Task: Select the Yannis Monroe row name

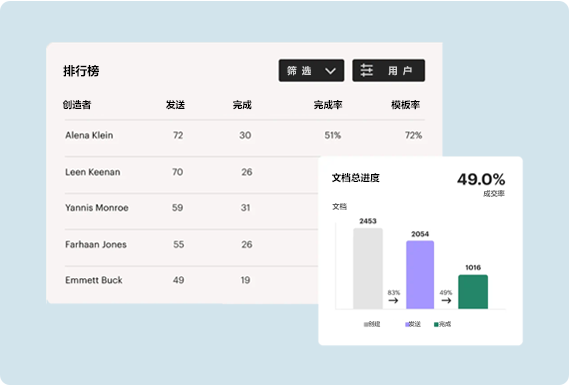Action: [x=97, y=208]
